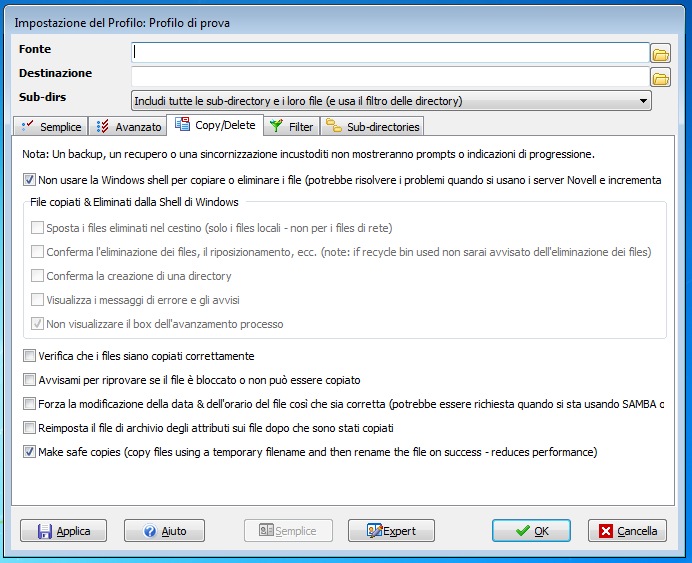Confirm settings with the OK button
The image size is (692, 563).
pos(531,531)
